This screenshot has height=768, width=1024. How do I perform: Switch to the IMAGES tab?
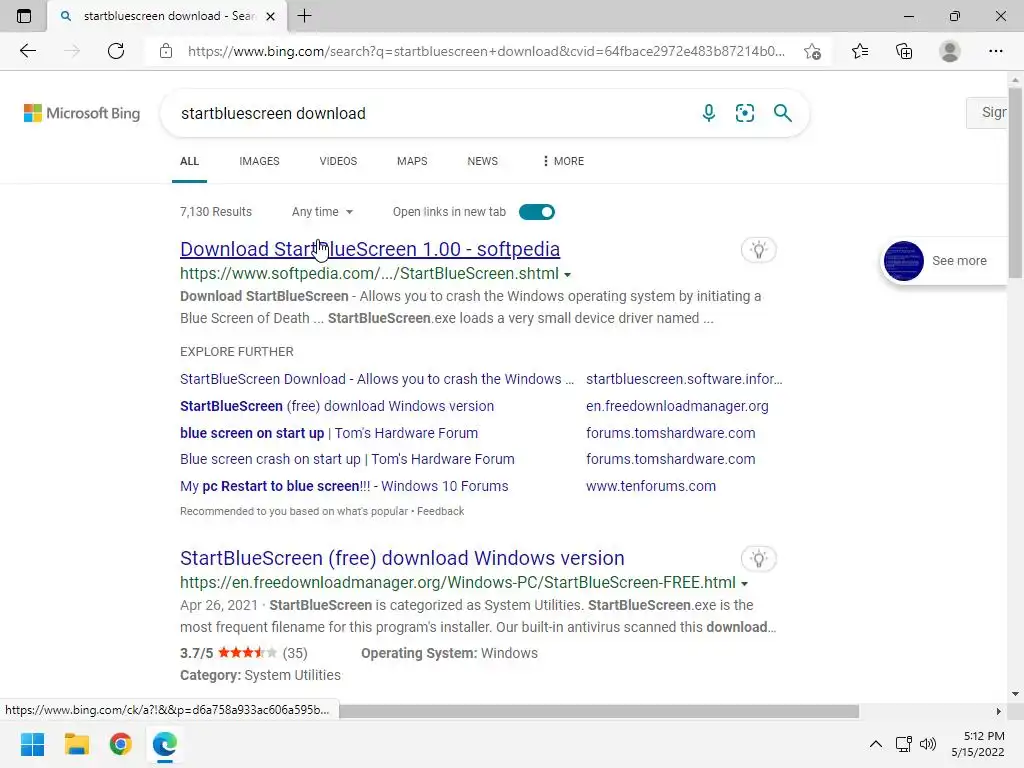pyautogui.click(x=259, y=161)
